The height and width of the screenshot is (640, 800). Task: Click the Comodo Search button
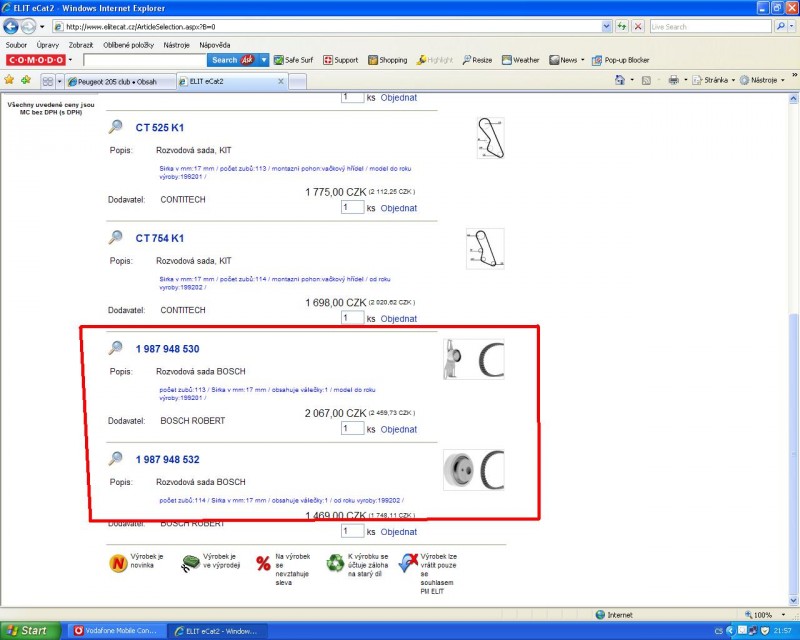[225, 60]
